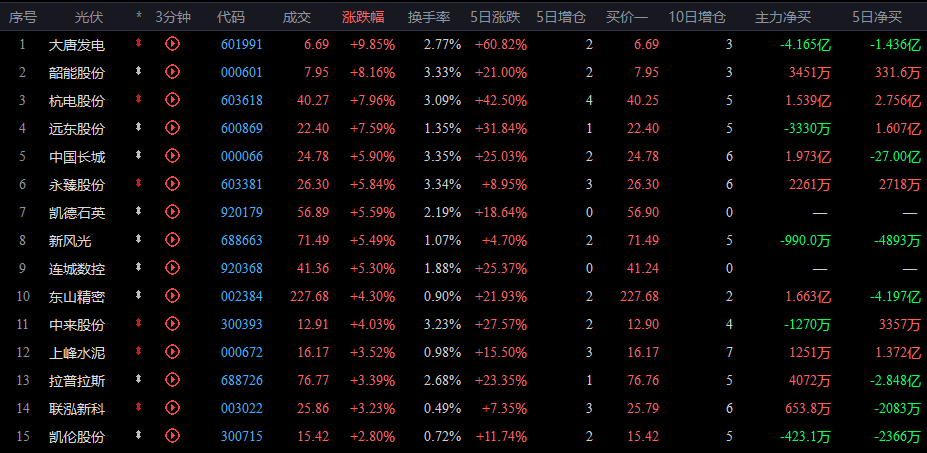Click the red marker icon beside 杭电股份
927x453 pixels.
click(138, 99)
